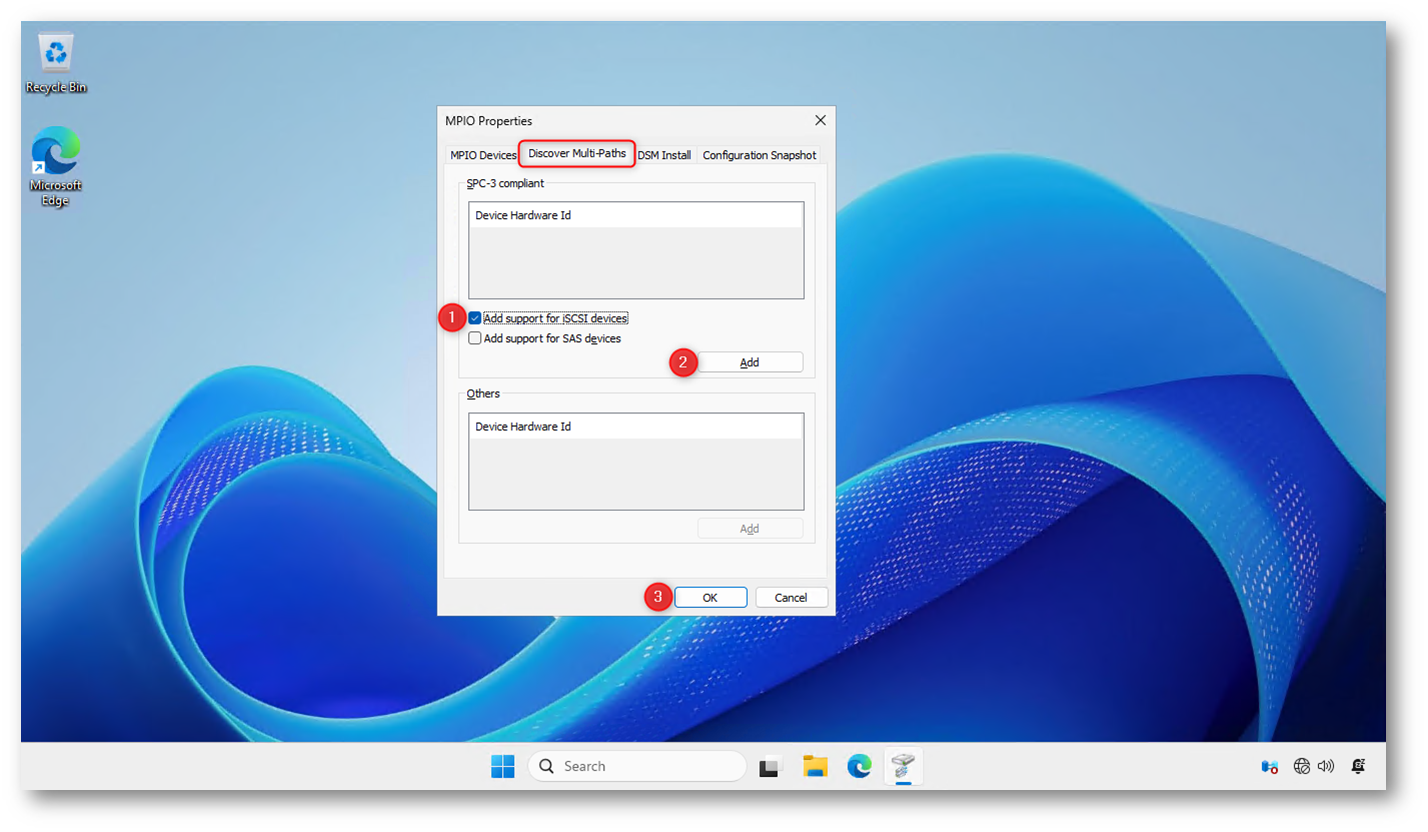1428x832 pixels.
Task: Enable Add support for SAS devices
Action: pos(475,338)
